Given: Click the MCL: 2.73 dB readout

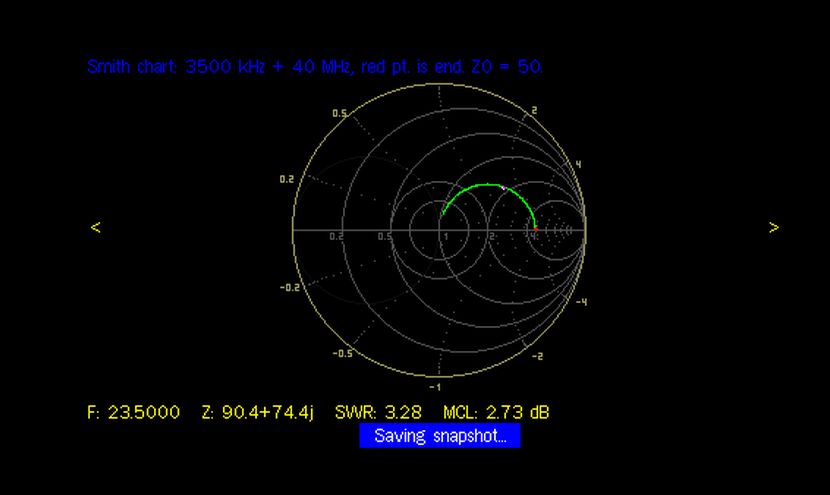Looking at the screenshot, I should tap(496, 412).
